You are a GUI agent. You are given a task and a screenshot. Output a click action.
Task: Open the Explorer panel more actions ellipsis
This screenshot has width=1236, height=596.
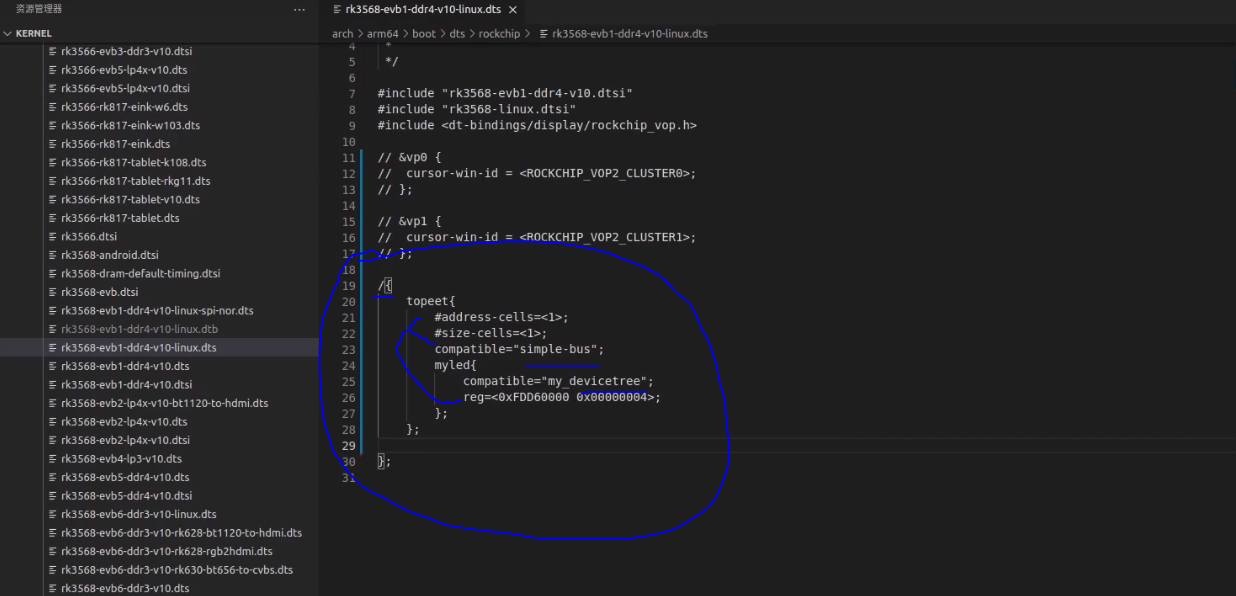click(299, 9)
